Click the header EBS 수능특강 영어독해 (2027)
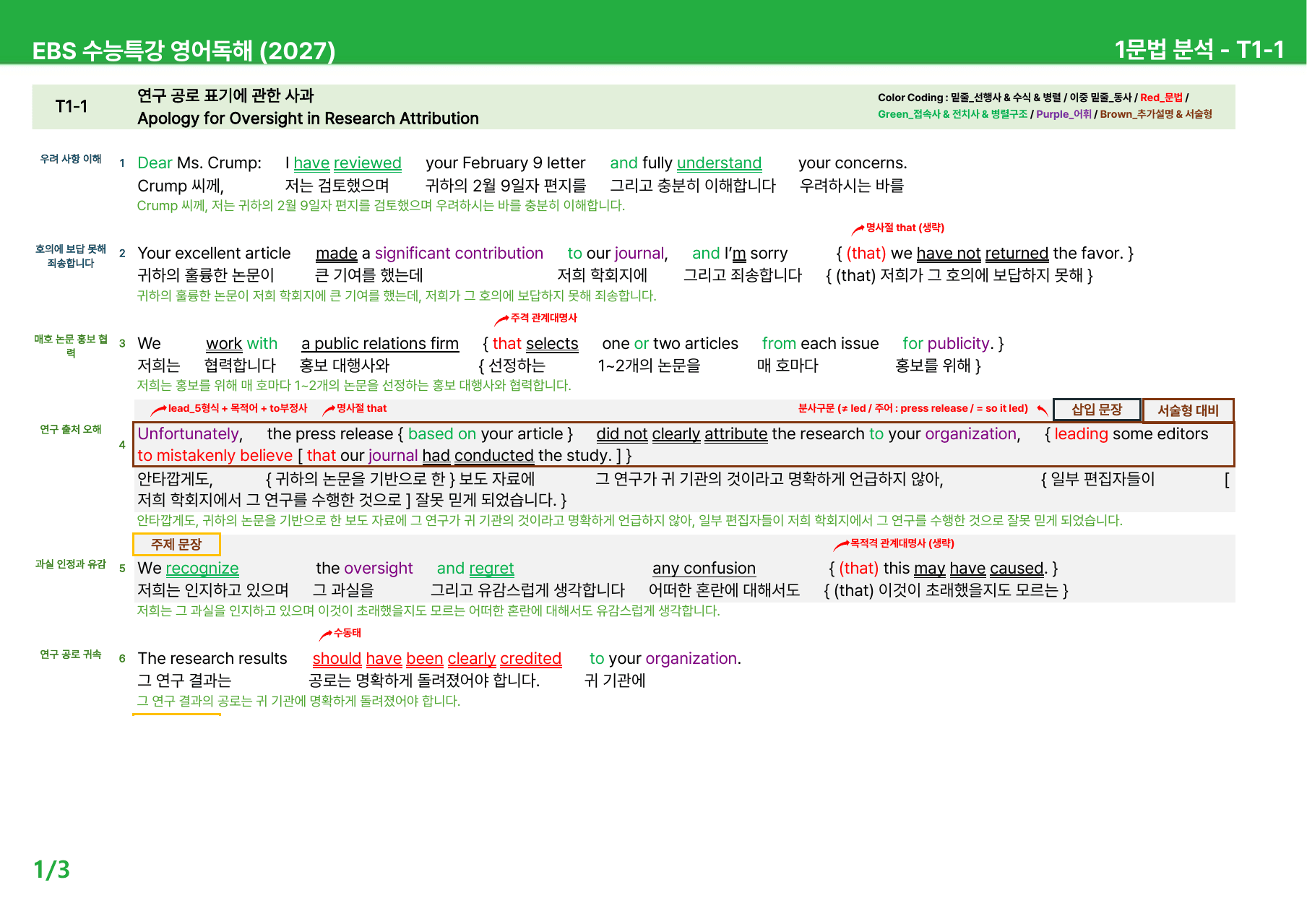Image resolution: width=1307 pixels, height=924 pixels. (x=184, y=51)
